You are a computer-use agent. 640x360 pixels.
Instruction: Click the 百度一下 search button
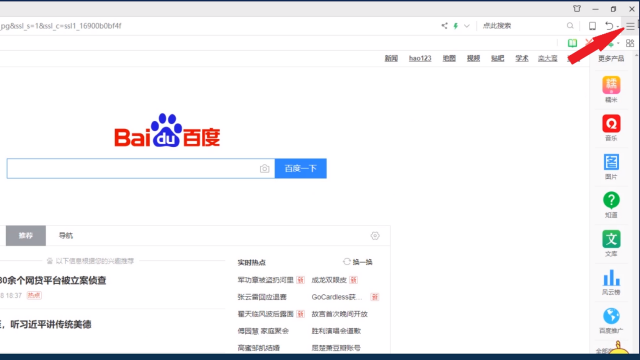[x=301, y=168]
